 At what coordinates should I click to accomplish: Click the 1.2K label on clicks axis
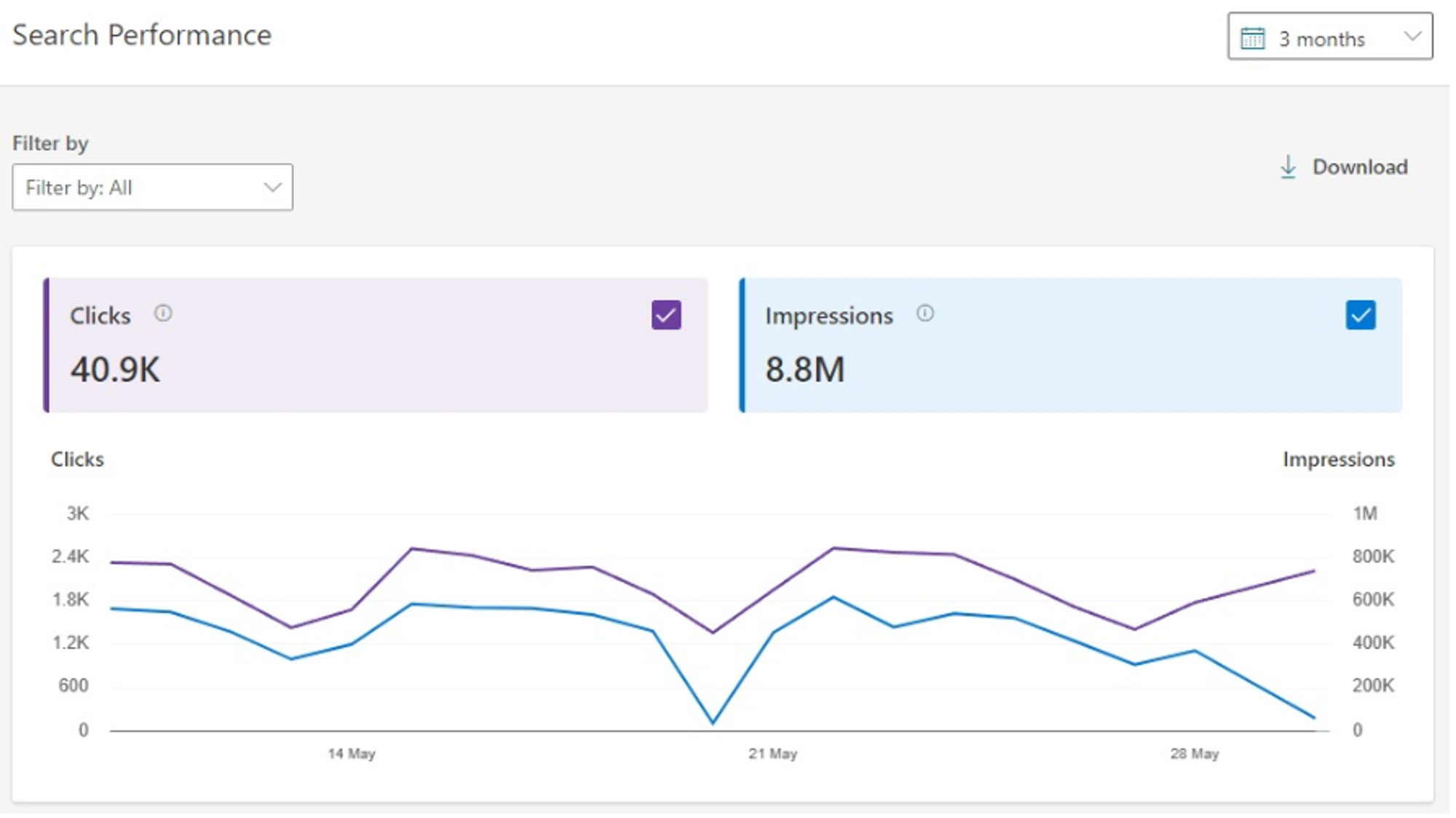coord(70,642)
